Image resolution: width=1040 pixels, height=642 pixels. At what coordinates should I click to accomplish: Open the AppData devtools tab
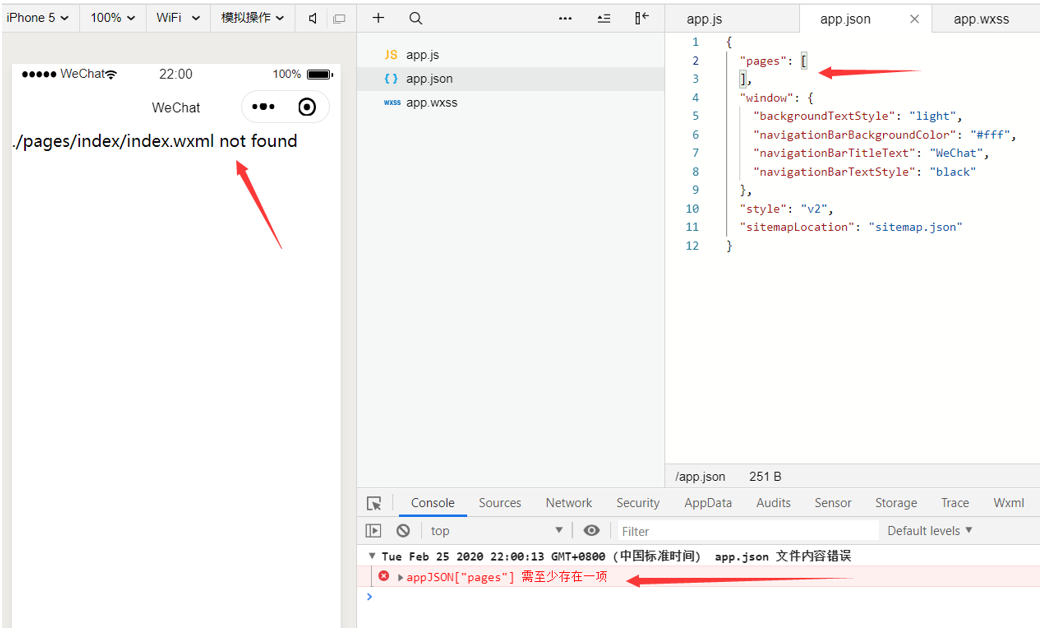[708, 503]
